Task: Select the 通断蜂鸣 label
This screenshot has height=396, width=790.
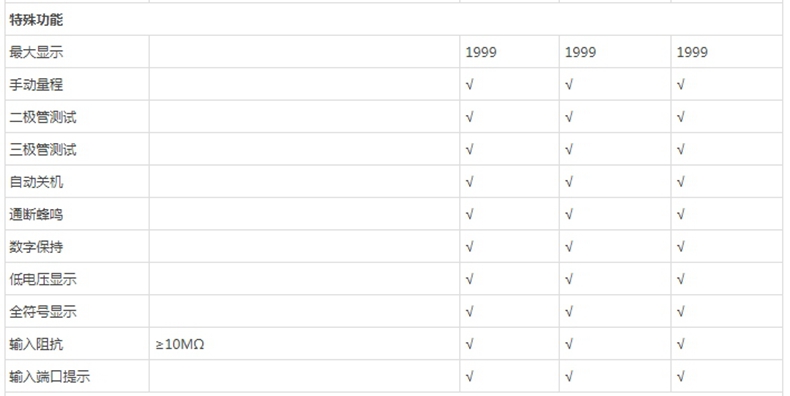Action: [36, 214]
